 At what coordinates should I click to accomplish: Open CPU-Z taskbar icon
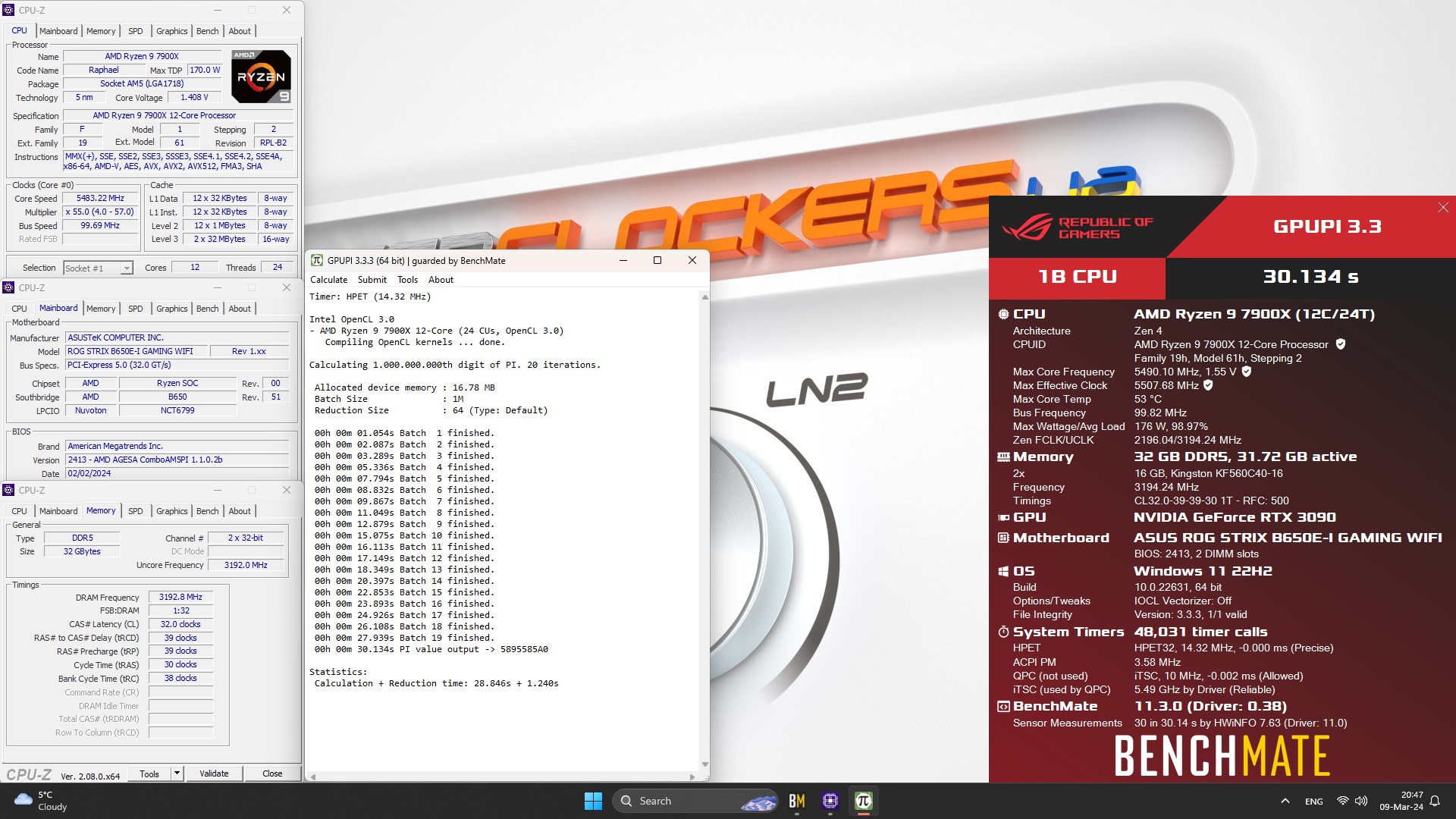830,801
